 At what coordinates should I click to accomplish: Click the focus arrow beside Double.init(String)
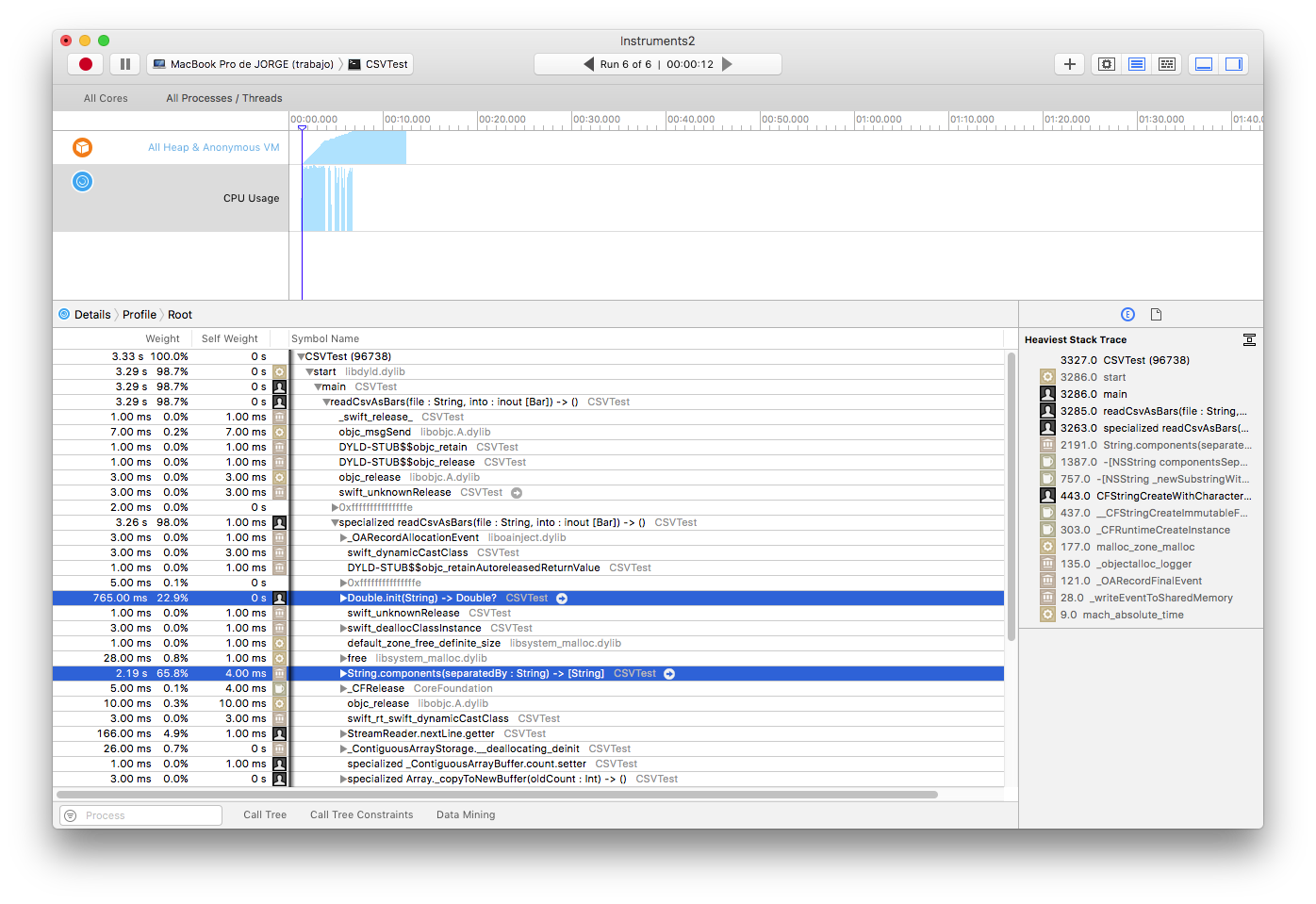pyautogui.click(x=562, y=598)
